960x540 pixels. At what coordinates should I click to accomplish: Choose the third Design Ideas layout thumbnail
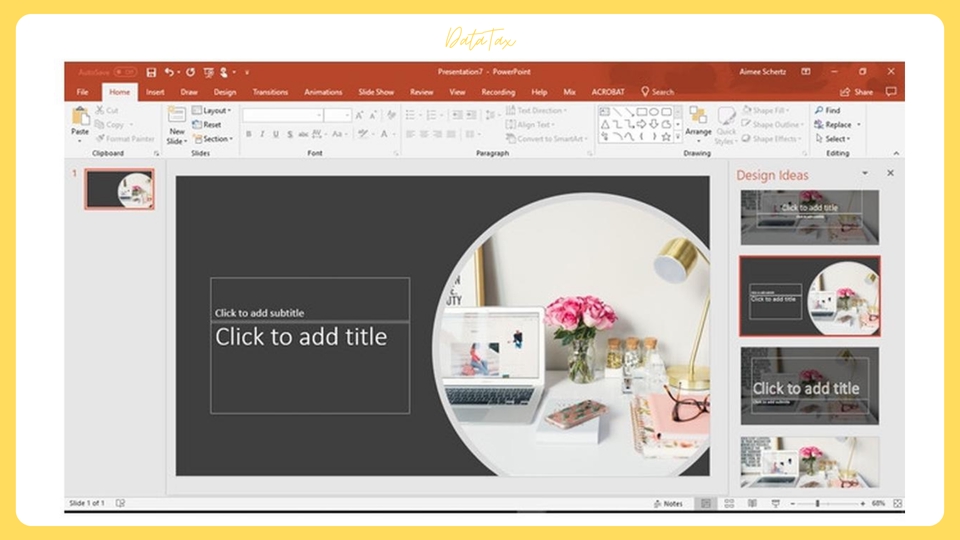(x=809, y=386)
